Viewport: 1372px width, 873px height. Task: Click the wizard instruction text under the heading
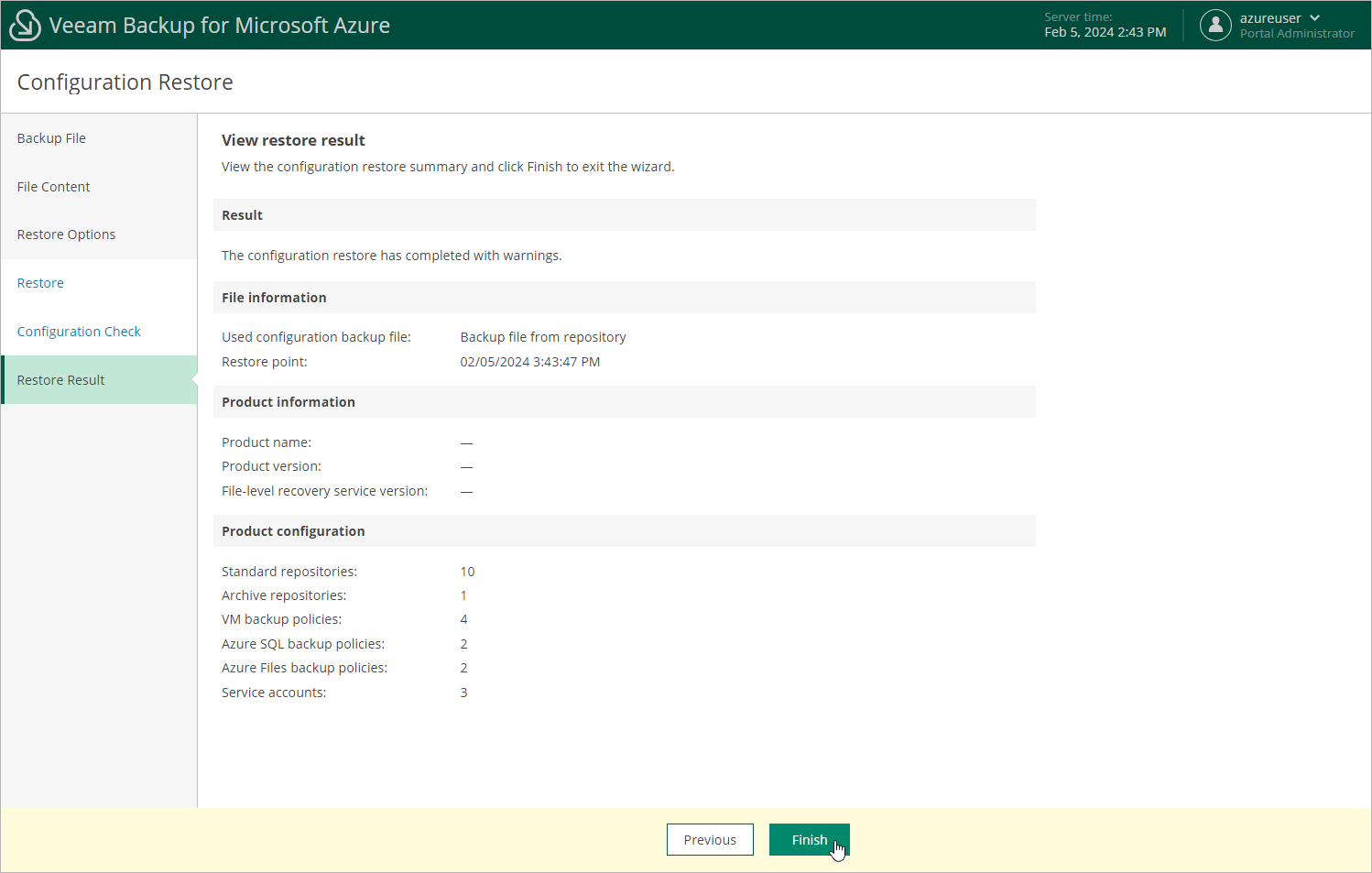[448, 167]
